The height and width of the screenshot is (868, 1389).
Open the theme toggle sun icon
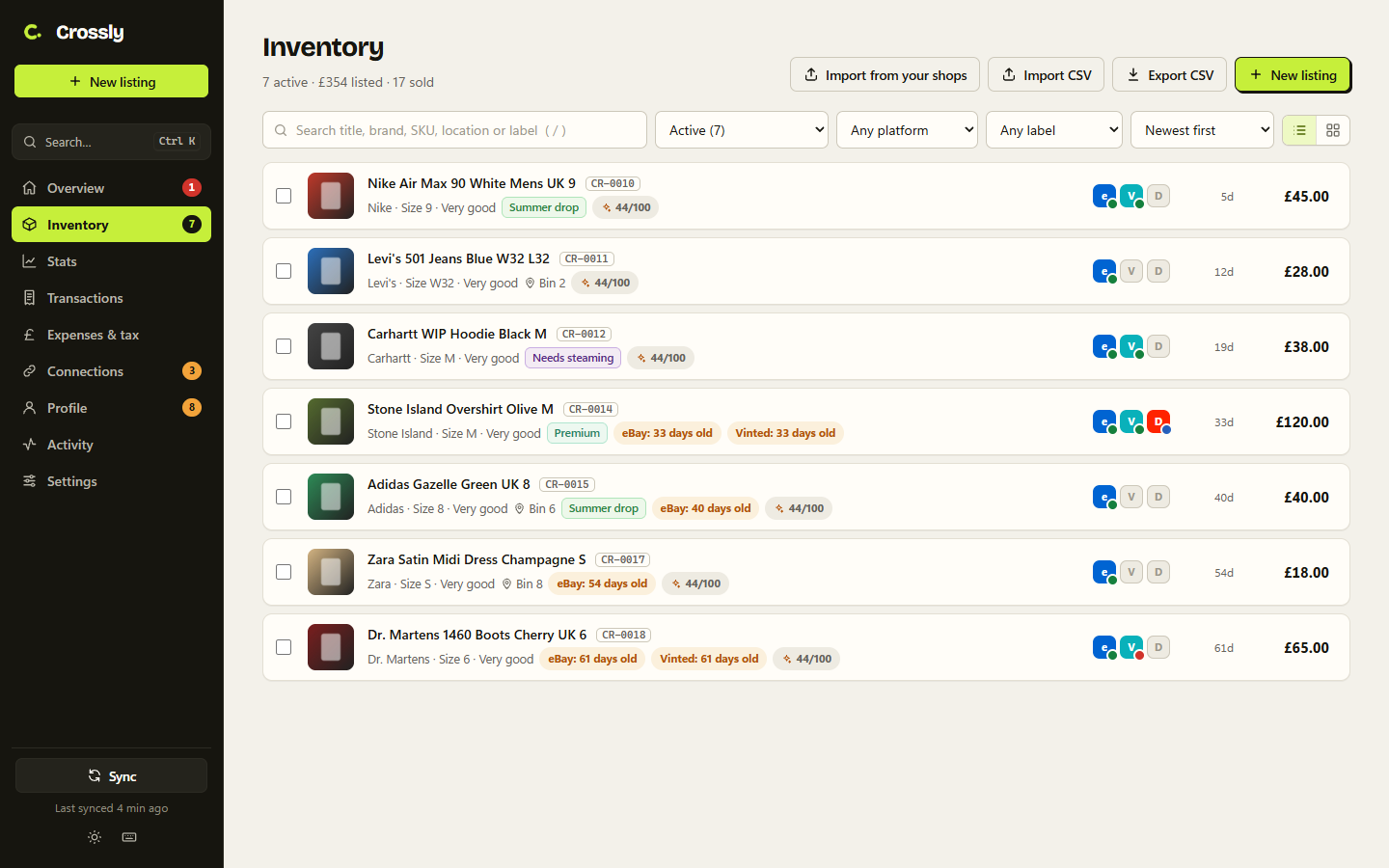pyautogui.click(x=95, y=837)
